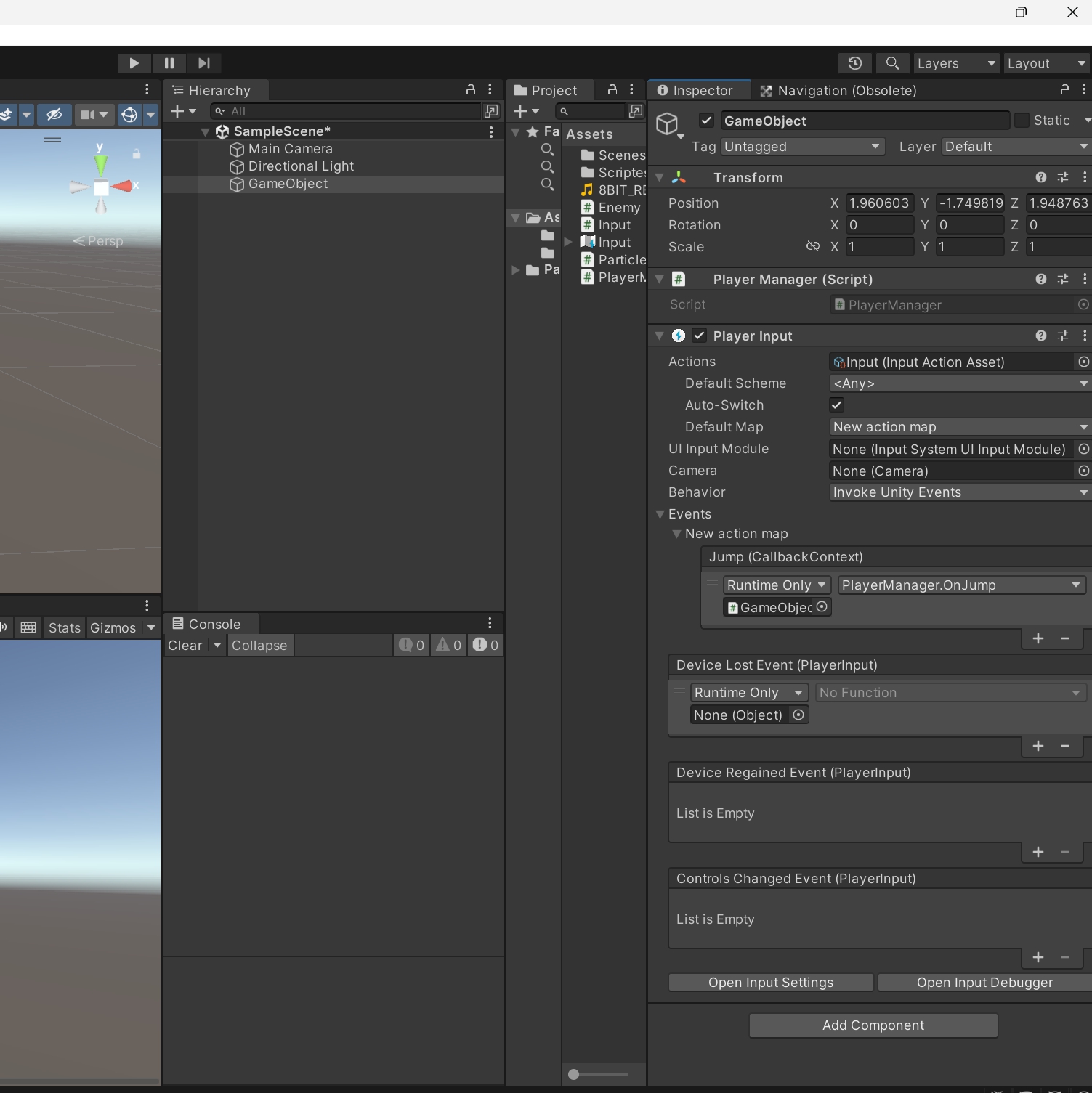
Task: Click the orientation gizmo's red X axis cone
Action: (x=124, y=186)
